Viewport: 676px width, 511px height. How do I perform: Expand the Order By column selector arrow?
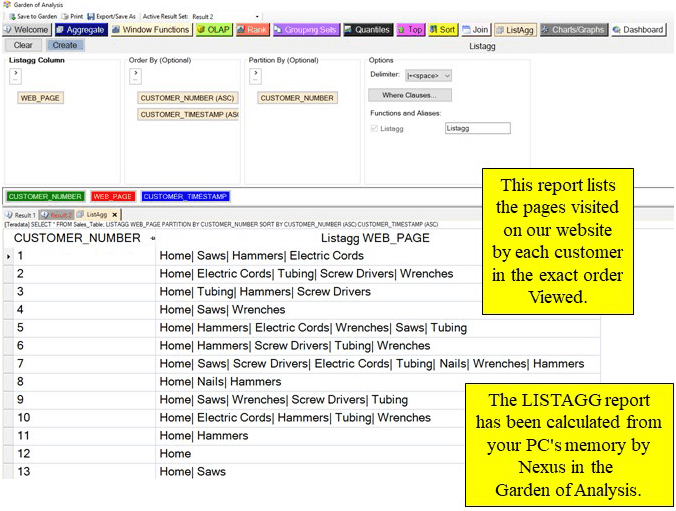pyautogui.click(x=135, y=76)
